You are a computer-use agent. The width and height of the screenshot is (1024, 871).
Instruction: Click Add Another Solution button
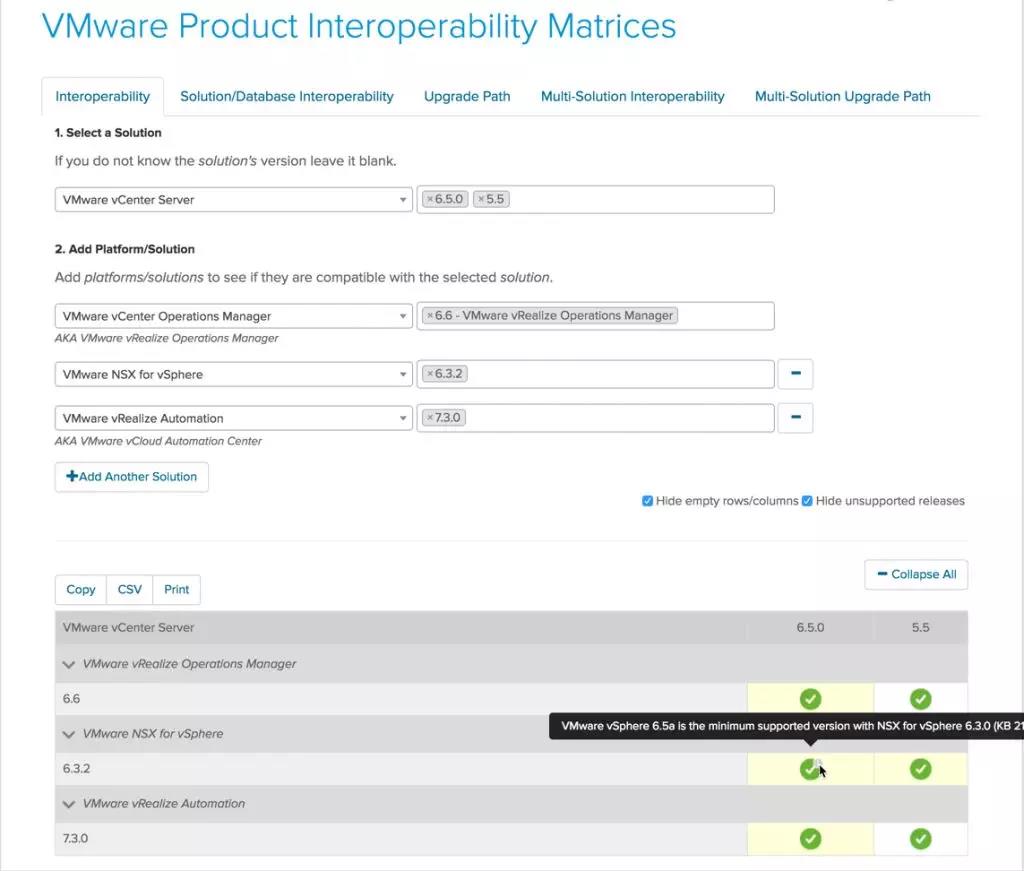(x=131, y=477)
